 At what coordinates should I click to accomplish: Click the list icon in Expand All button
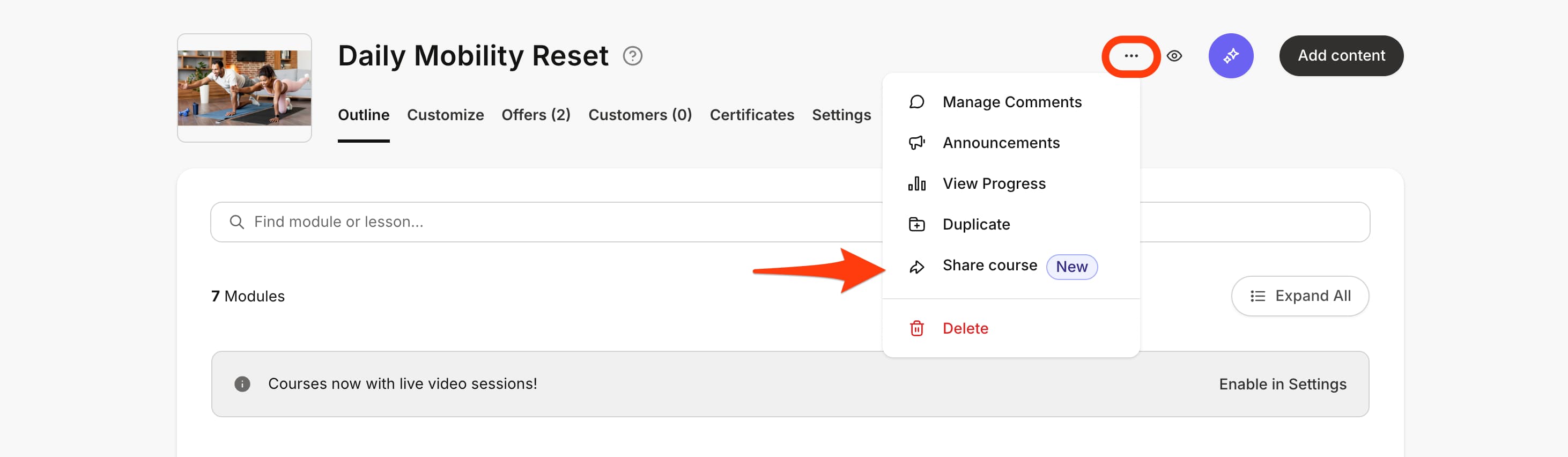tap(1258, 296)
